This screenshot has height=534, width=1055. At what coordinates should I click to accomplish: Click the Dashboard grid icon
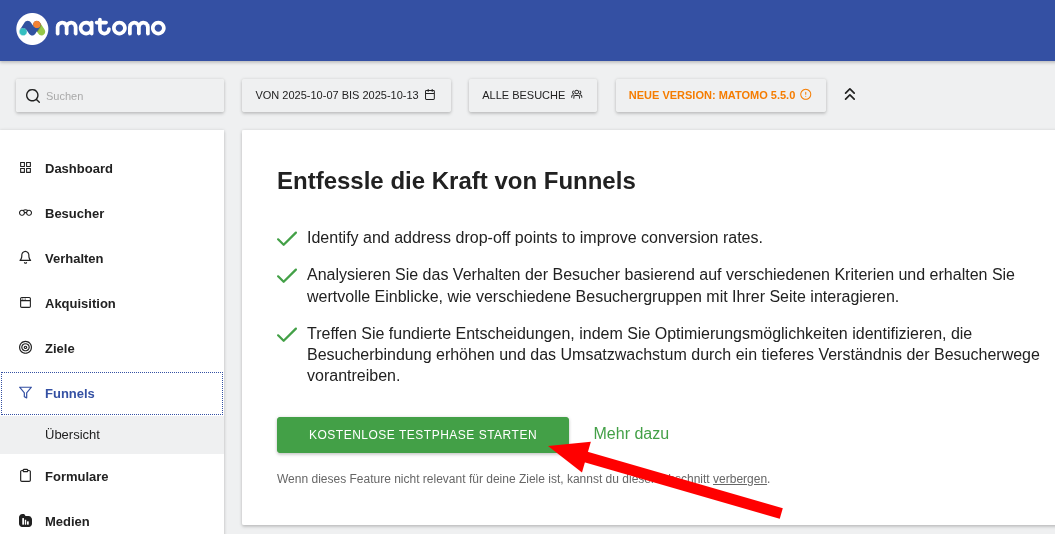[25, 168]
